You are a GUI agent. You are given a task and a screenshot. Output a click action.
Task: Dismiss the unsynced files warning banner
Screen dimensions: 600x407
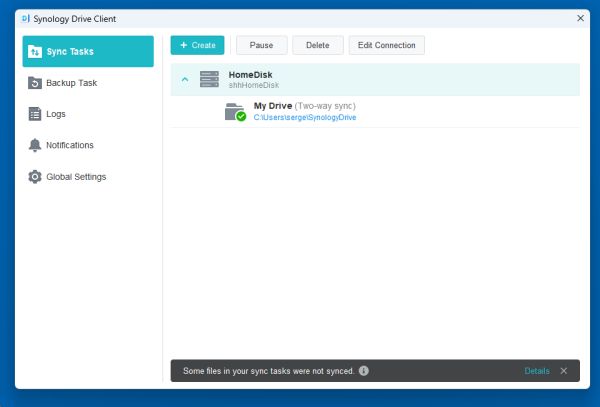(564, 371)
